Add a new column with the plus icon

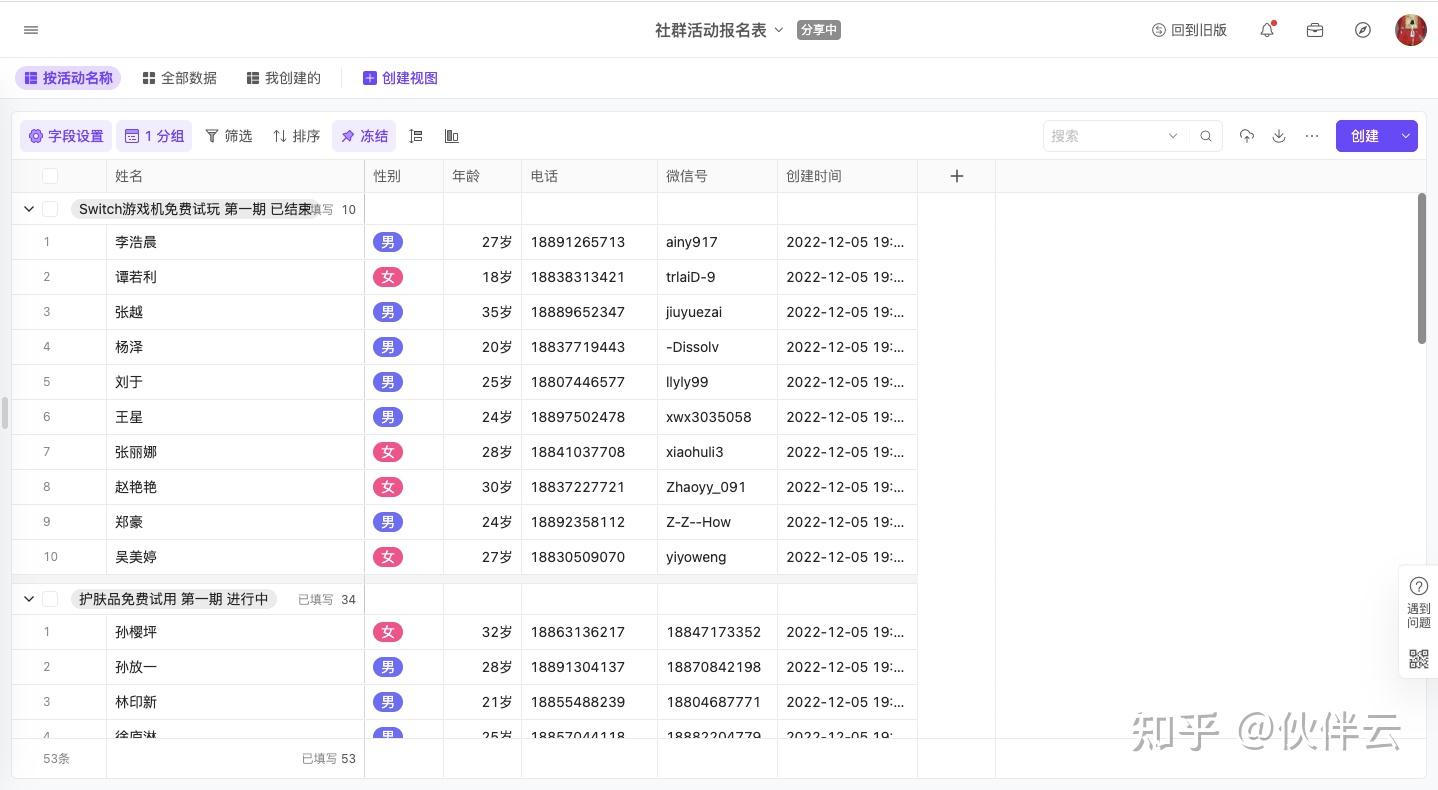point(957,176)
